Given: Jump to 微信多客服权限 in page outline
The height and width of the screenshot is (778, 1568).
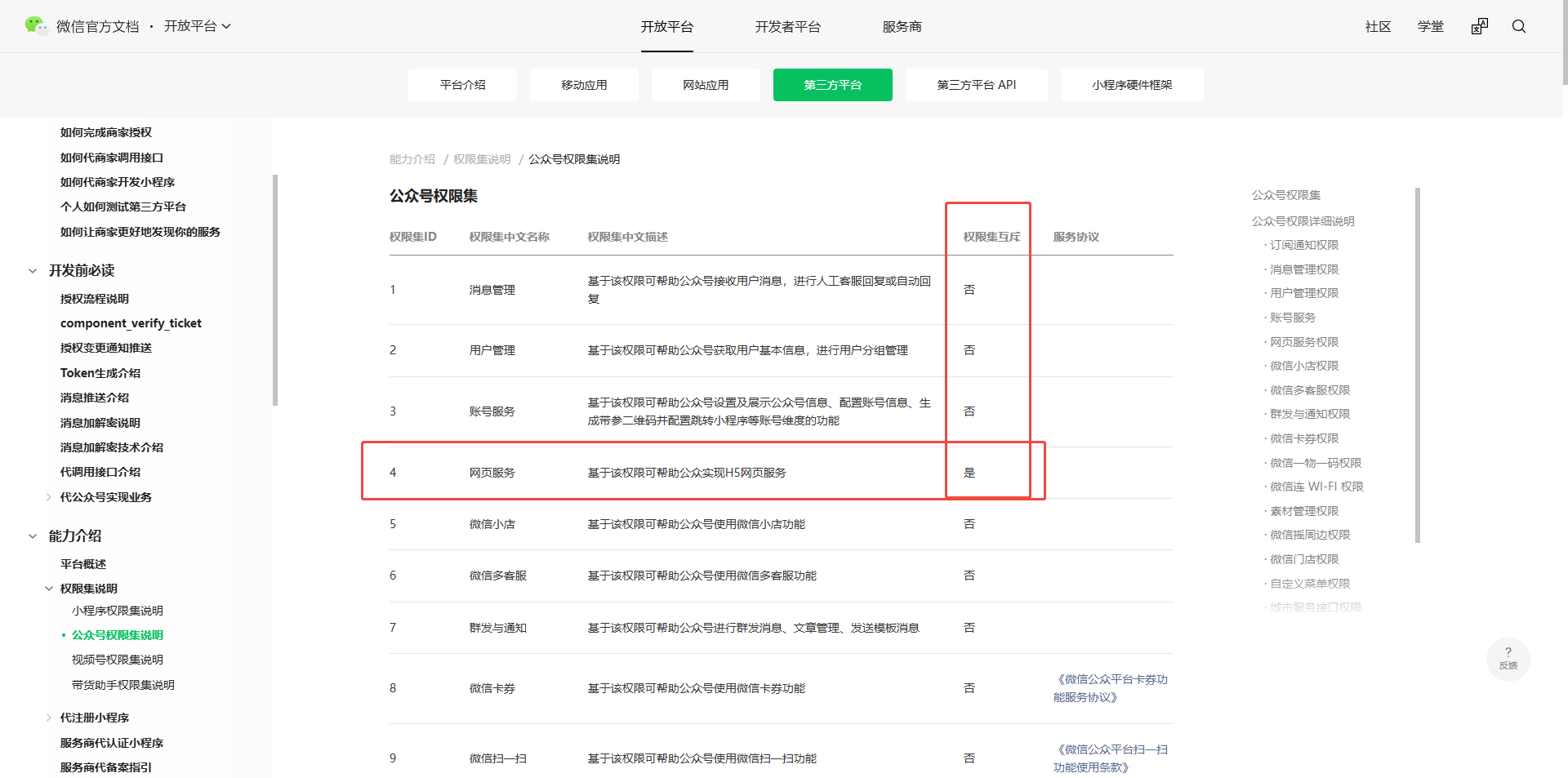Looking at the screenshot, I should 1310,390.
